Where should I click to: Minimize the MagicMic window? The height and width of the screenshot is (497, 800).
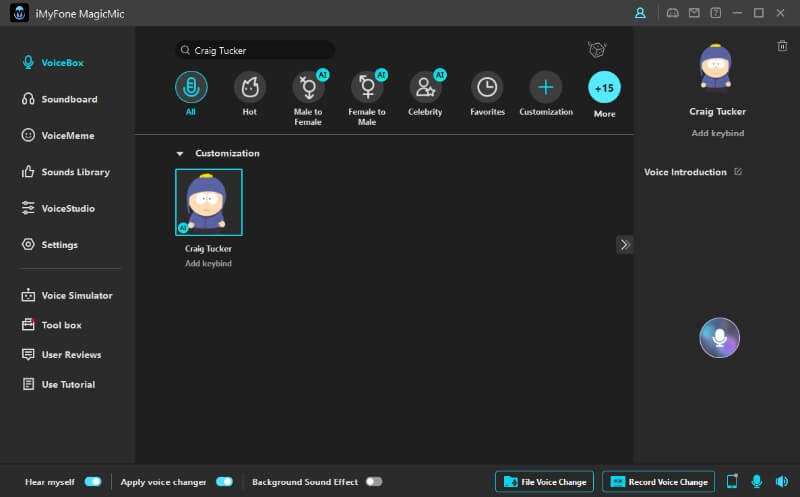pos(737,13)
